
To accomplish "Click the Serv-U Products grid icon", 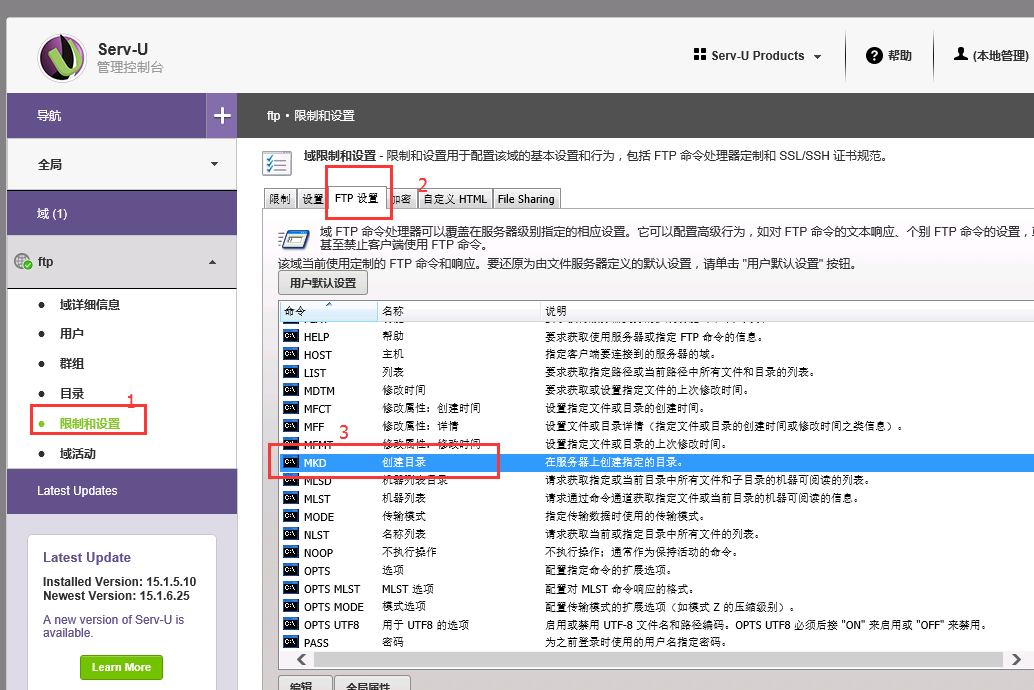I will (700, 55).
